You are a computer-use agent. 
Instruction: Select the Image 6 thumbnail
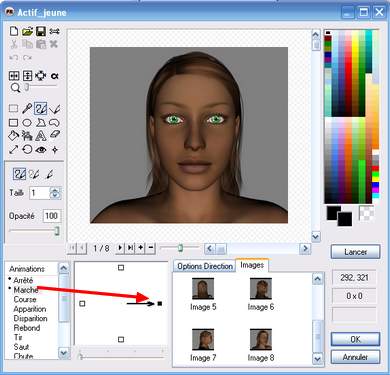(x=261, y=289)
